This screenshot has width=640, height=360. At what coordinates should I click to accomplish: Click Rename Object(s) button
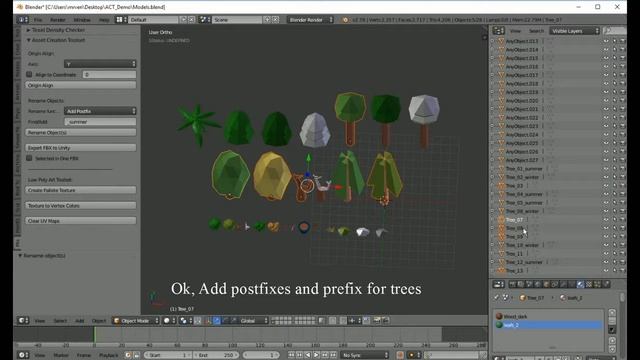coord(80,133)
